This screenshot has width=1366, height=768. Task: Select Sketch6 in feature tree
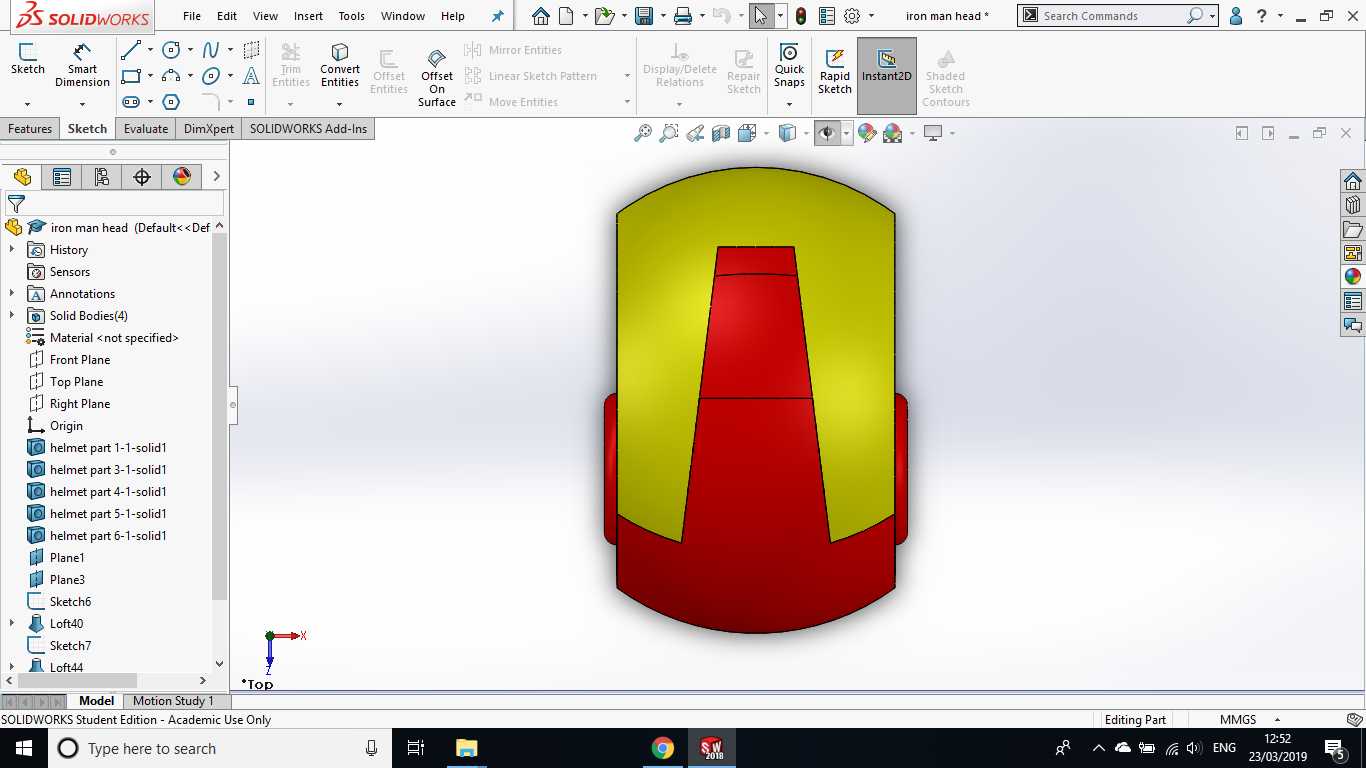click(x=70, y=602)
